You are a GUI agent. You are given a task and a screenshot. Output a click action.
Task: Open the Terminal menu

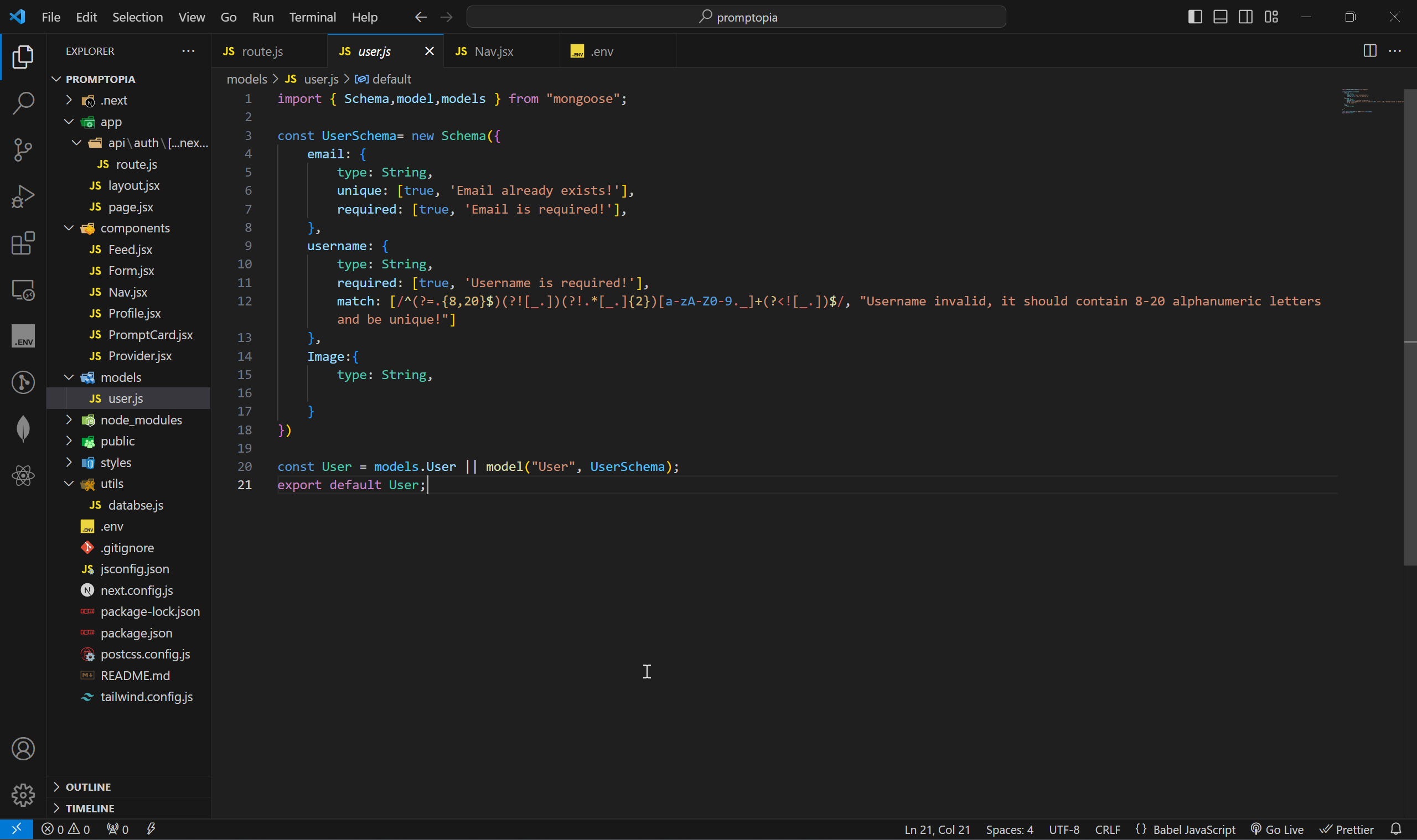point(312,17)
